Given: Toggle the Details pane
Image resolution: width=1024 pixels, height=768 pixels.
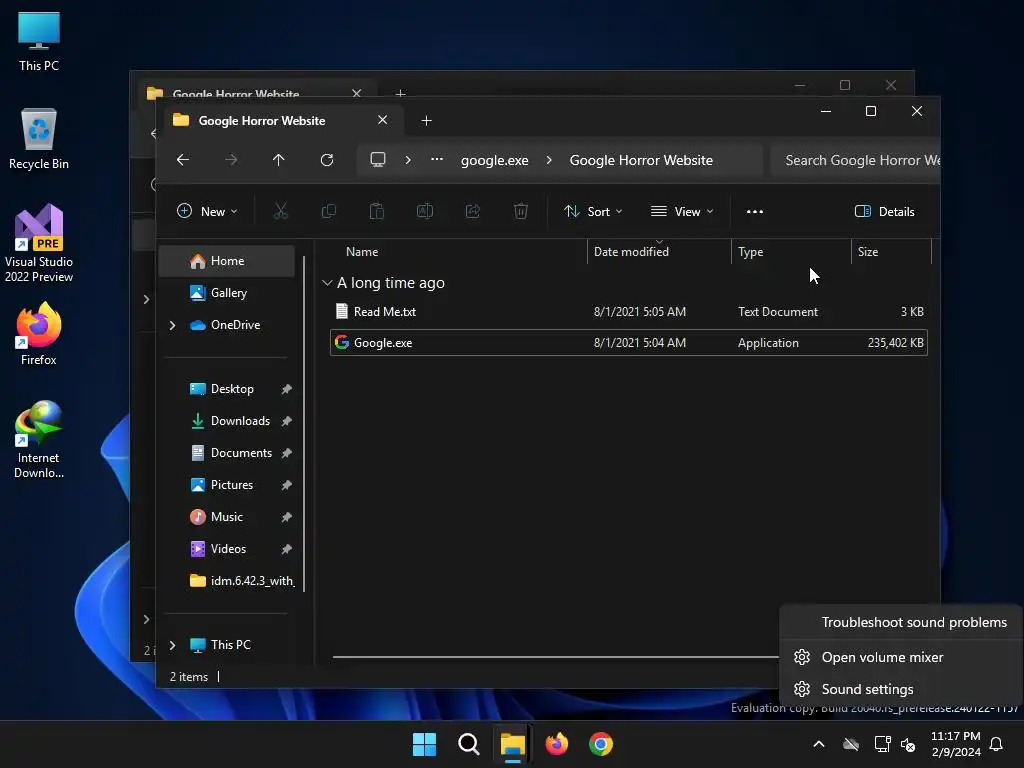Looking at the screenshot, I should click(885, 212).
